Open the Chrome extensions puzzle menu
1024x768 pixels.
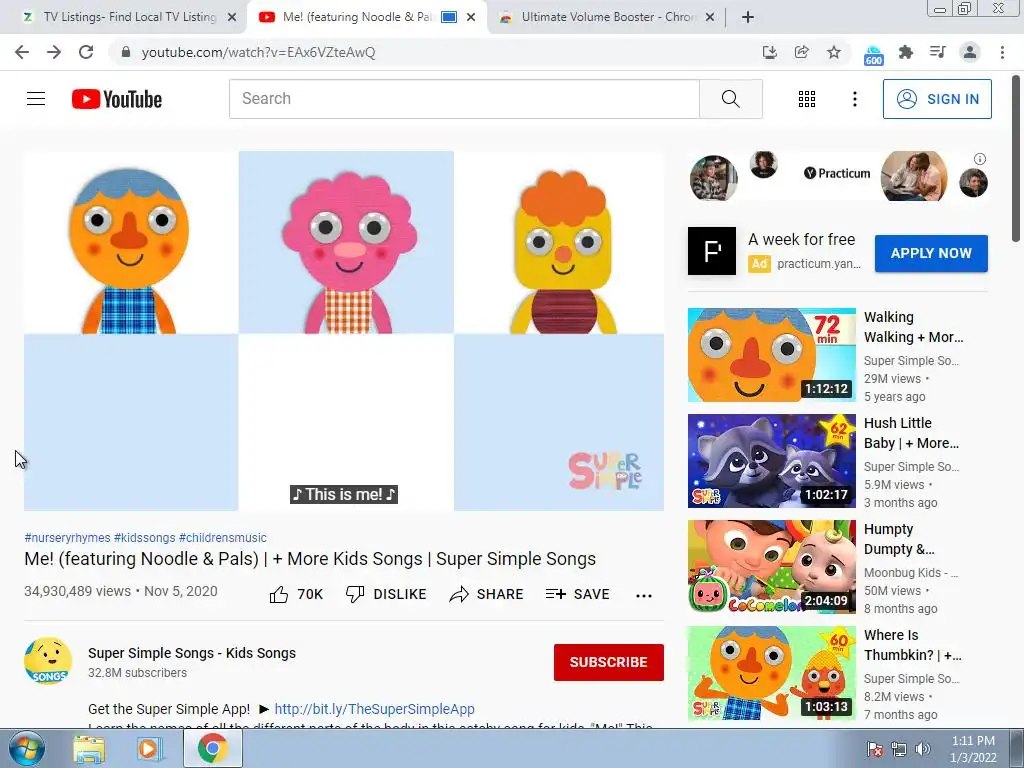906,52
